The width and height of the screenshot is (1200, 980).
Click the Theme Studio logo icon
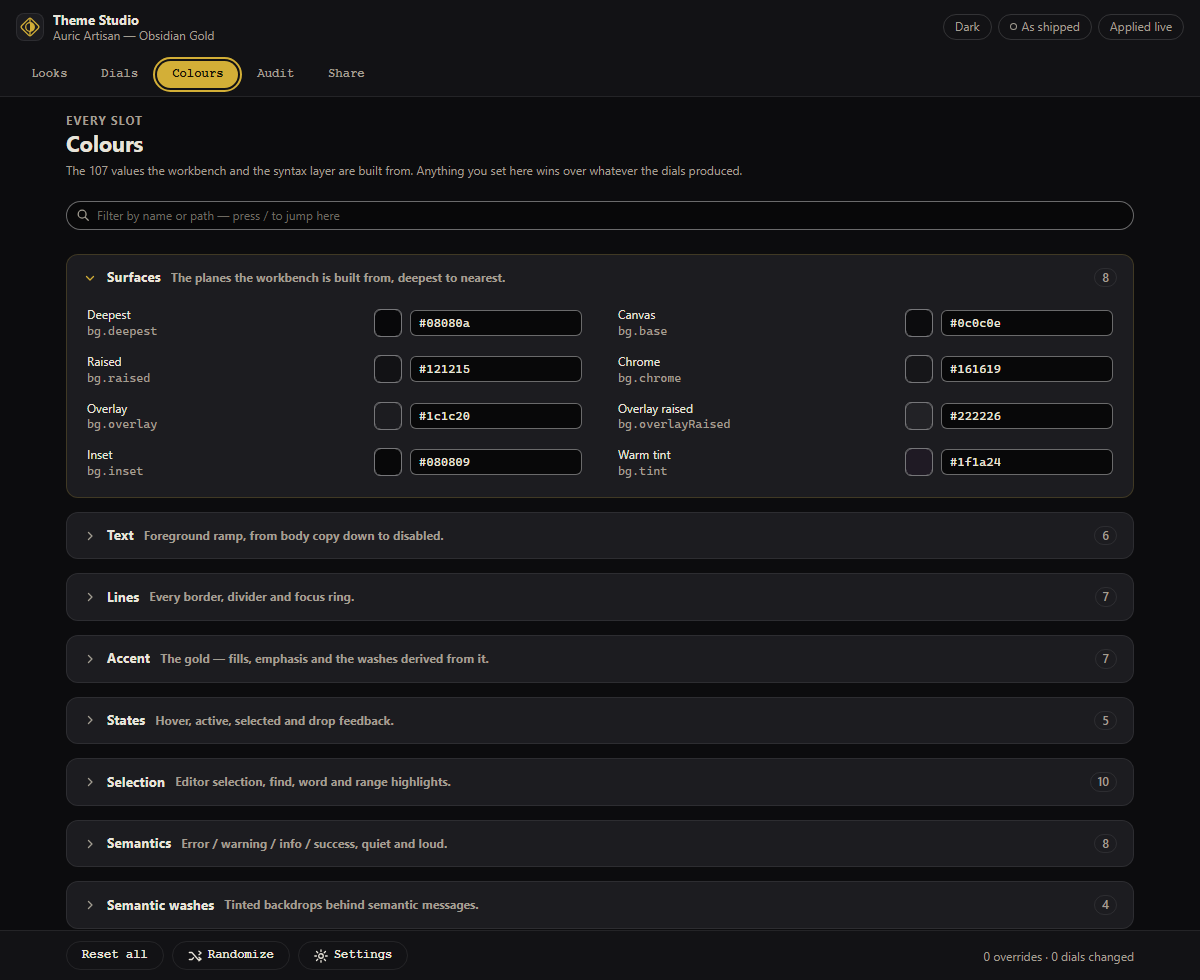click(x=30, y=27)
